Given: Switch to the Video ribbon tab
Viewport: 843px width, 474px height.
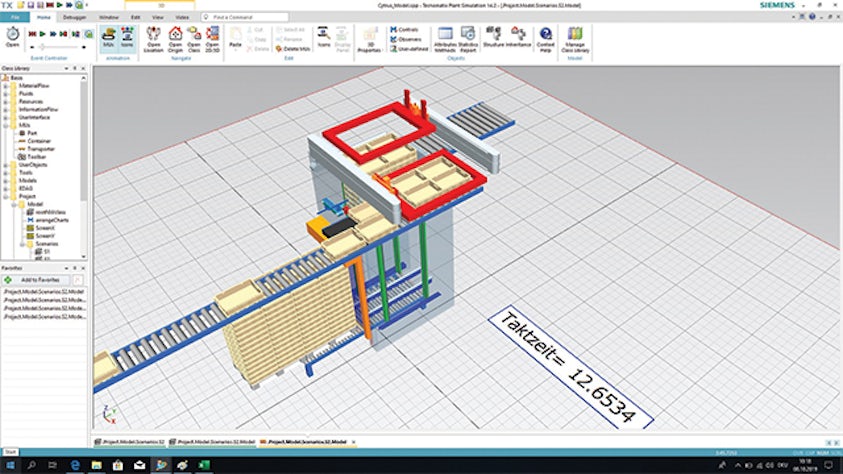Looking at the screenshot, I should pos(182,17).
